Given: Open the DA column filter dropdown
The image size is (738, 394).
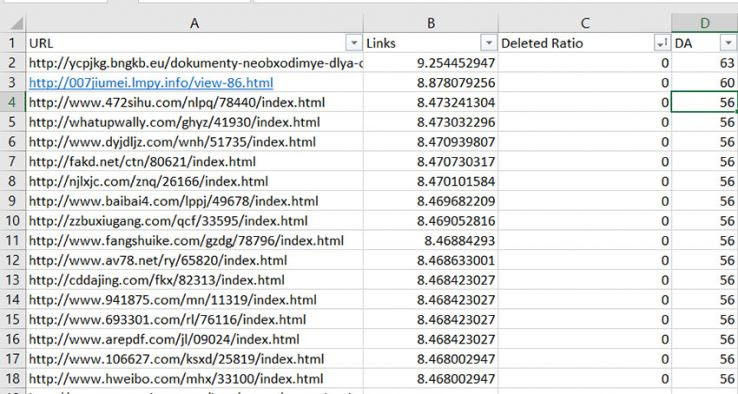Looking at the screenshot, I should coord(728,43).
